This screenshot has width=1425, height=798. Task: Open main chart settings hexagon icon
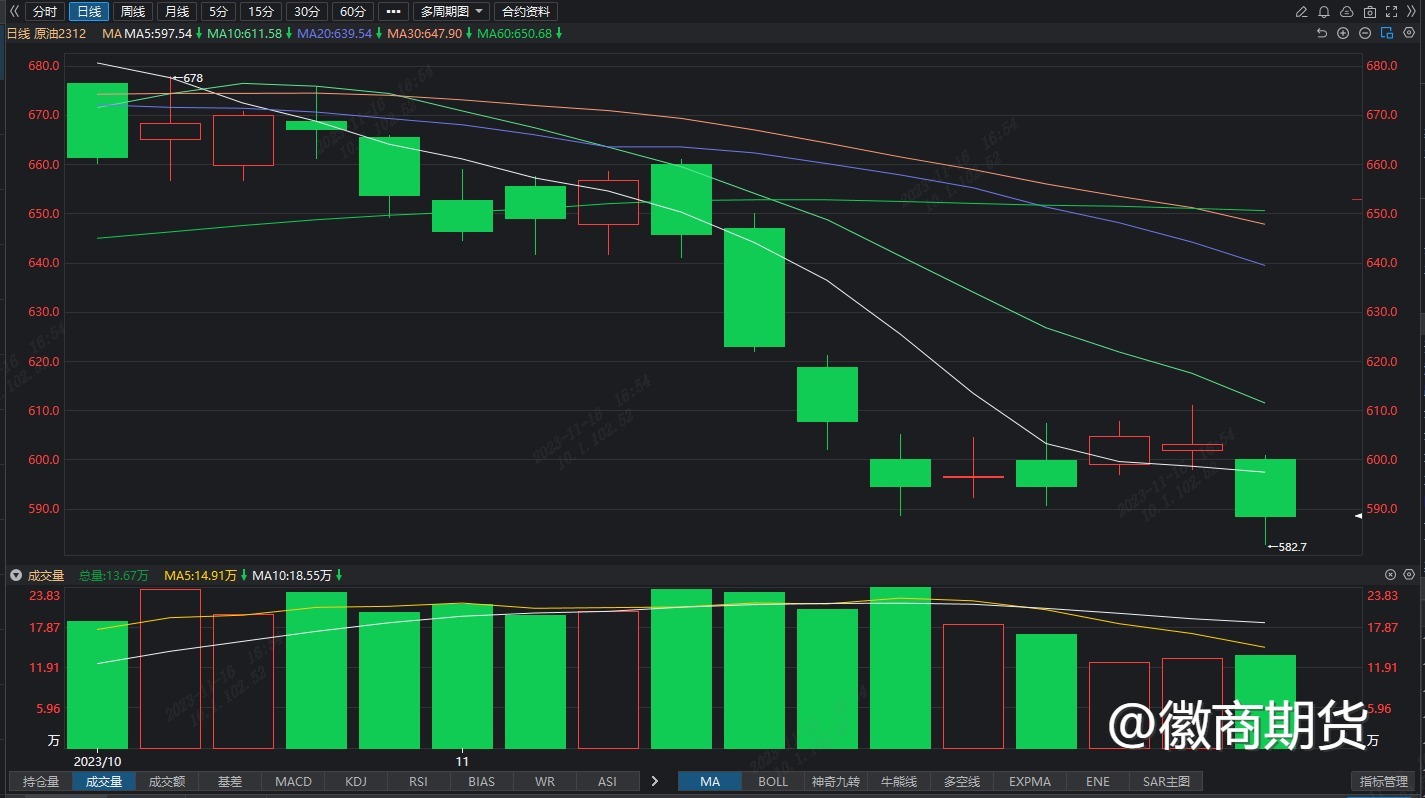click(x=1409, y=33)
